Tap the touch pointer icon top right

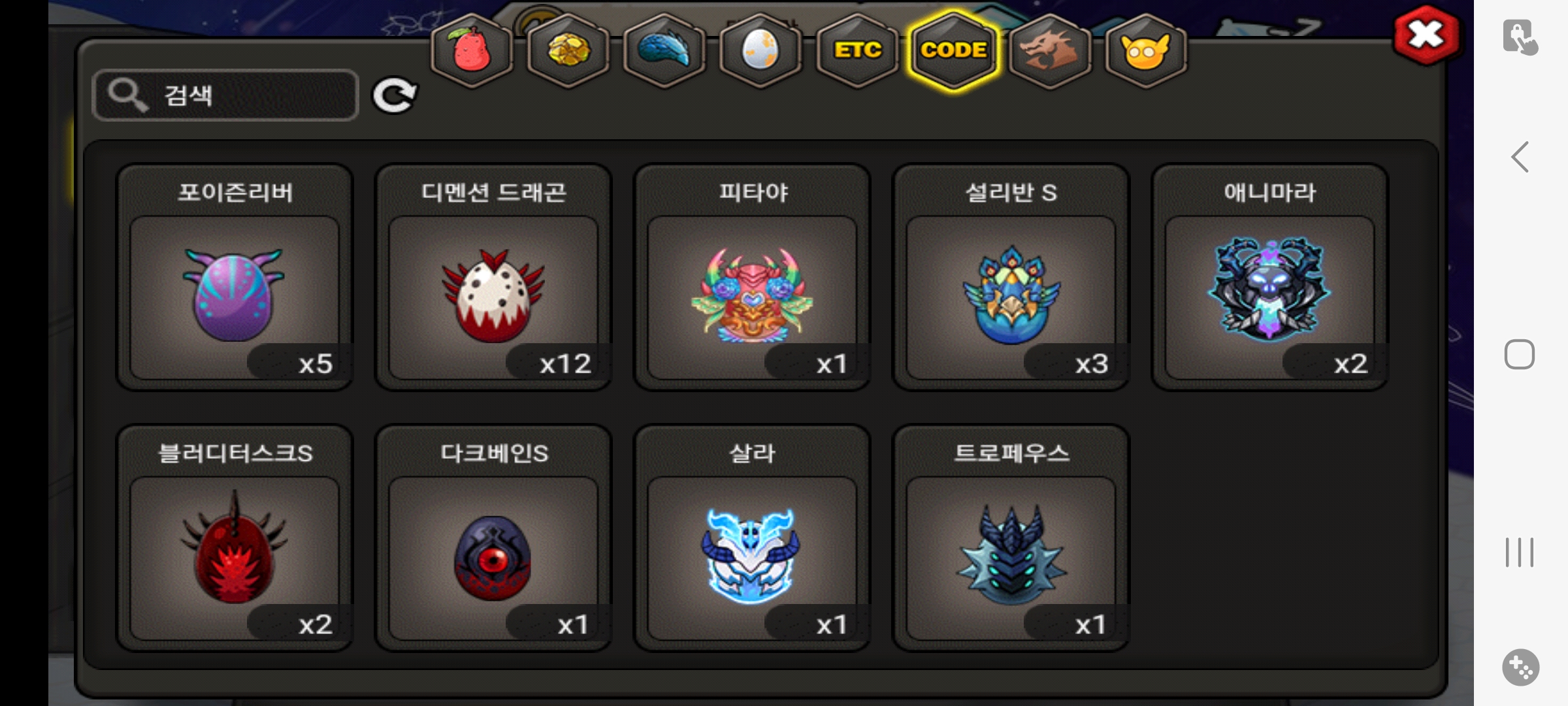tap(1520, 37)
